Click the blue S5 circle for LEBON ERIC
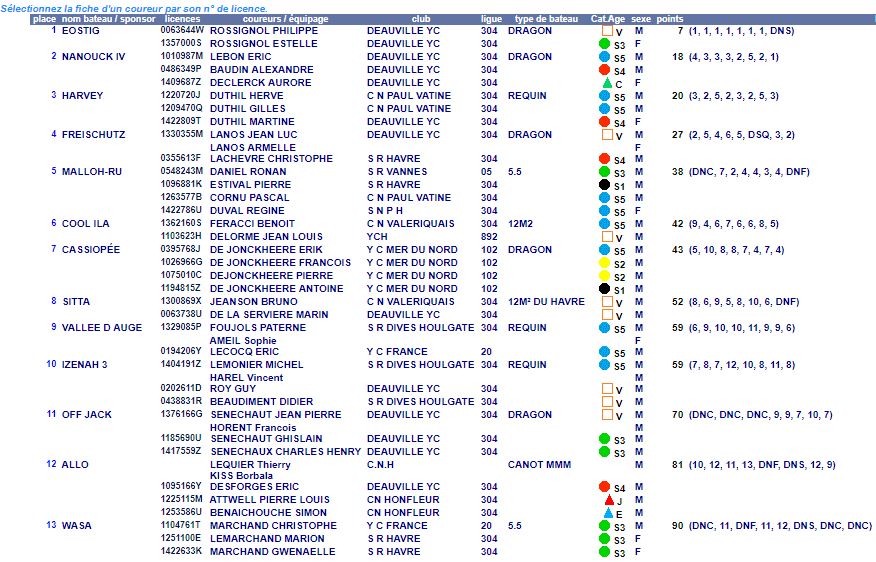This screenshot has height=562, width=876. pyautogui.click(x=604, y=57)
